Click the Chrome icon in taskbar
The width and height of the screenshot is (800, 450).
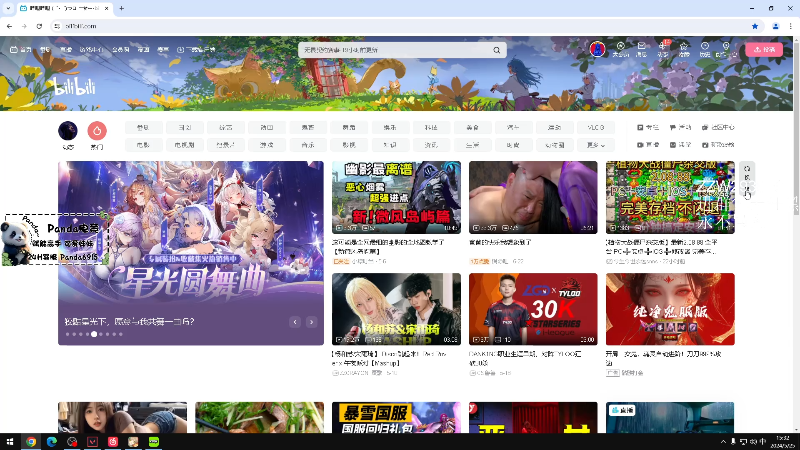(x=31, y=442)
